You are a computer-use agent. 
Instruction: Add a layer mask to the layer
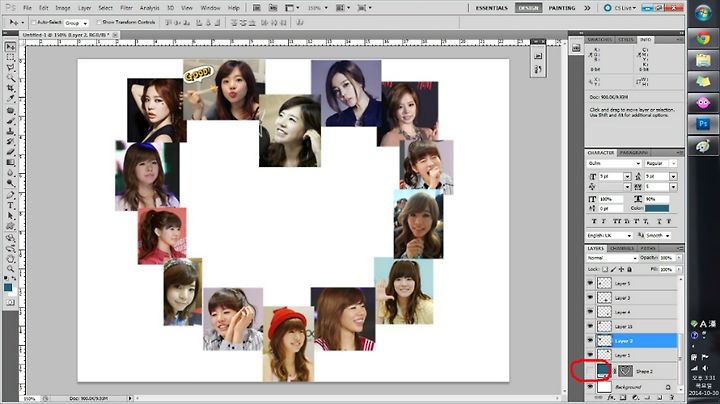pyautogui.click(x=623, y=398)
